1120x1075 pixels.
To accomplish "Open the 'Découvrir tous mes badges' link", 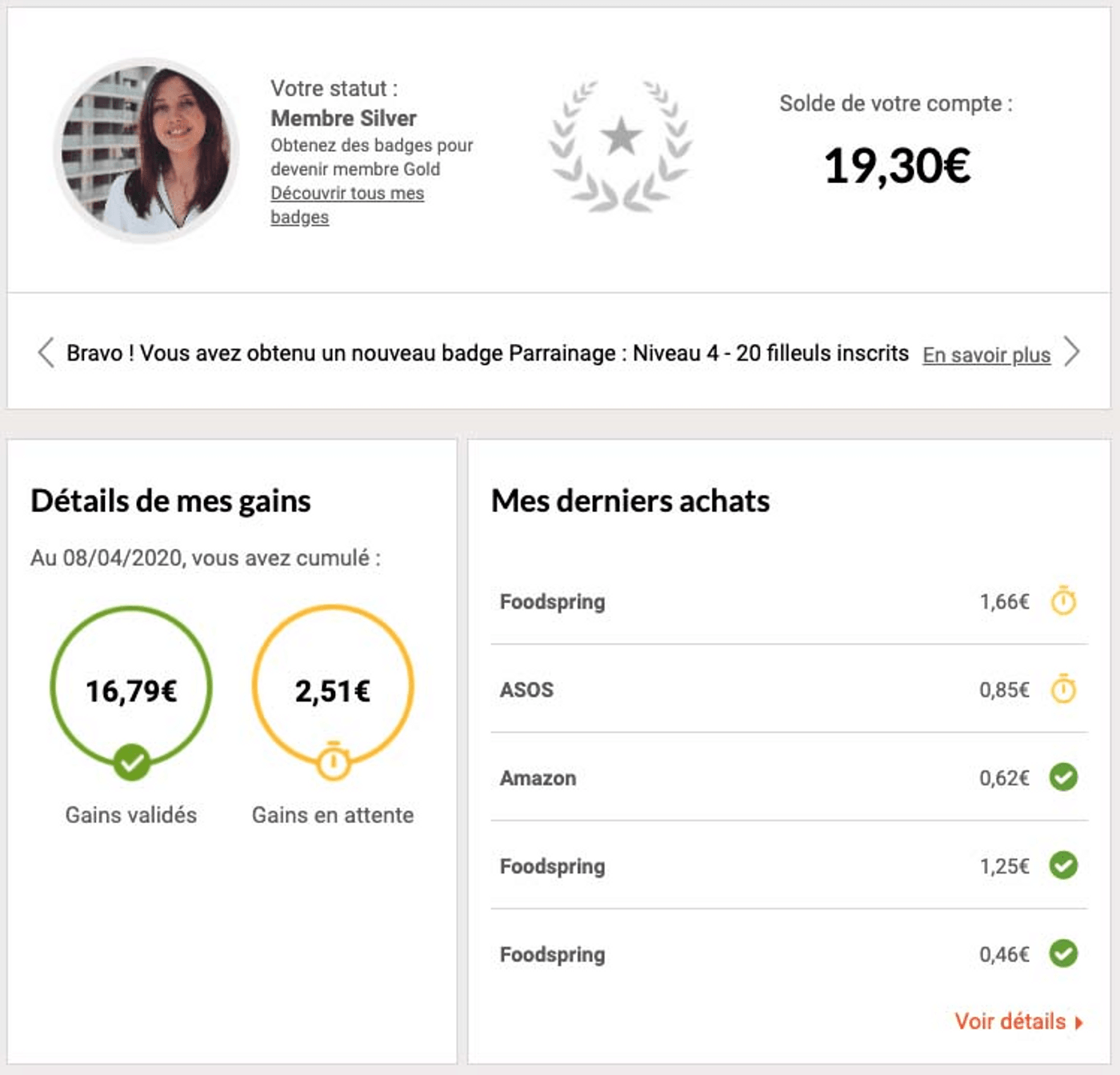I will point(347,205).
